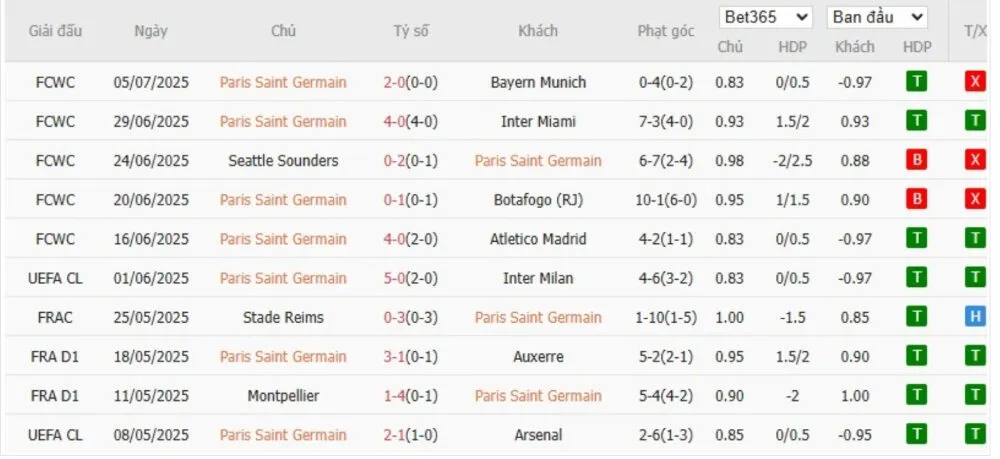Image resolution: width=1000 pixels, height=459 pixels.
Task: Open the 2-0 score against Bayern Munich
Action: tap(394, 83)
